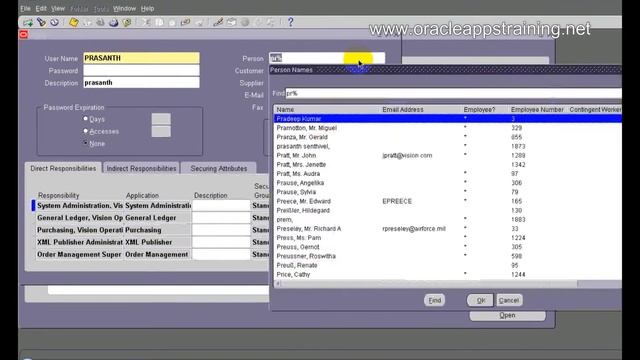Click Cancel in the Person Names dialog

click(509, 300)
